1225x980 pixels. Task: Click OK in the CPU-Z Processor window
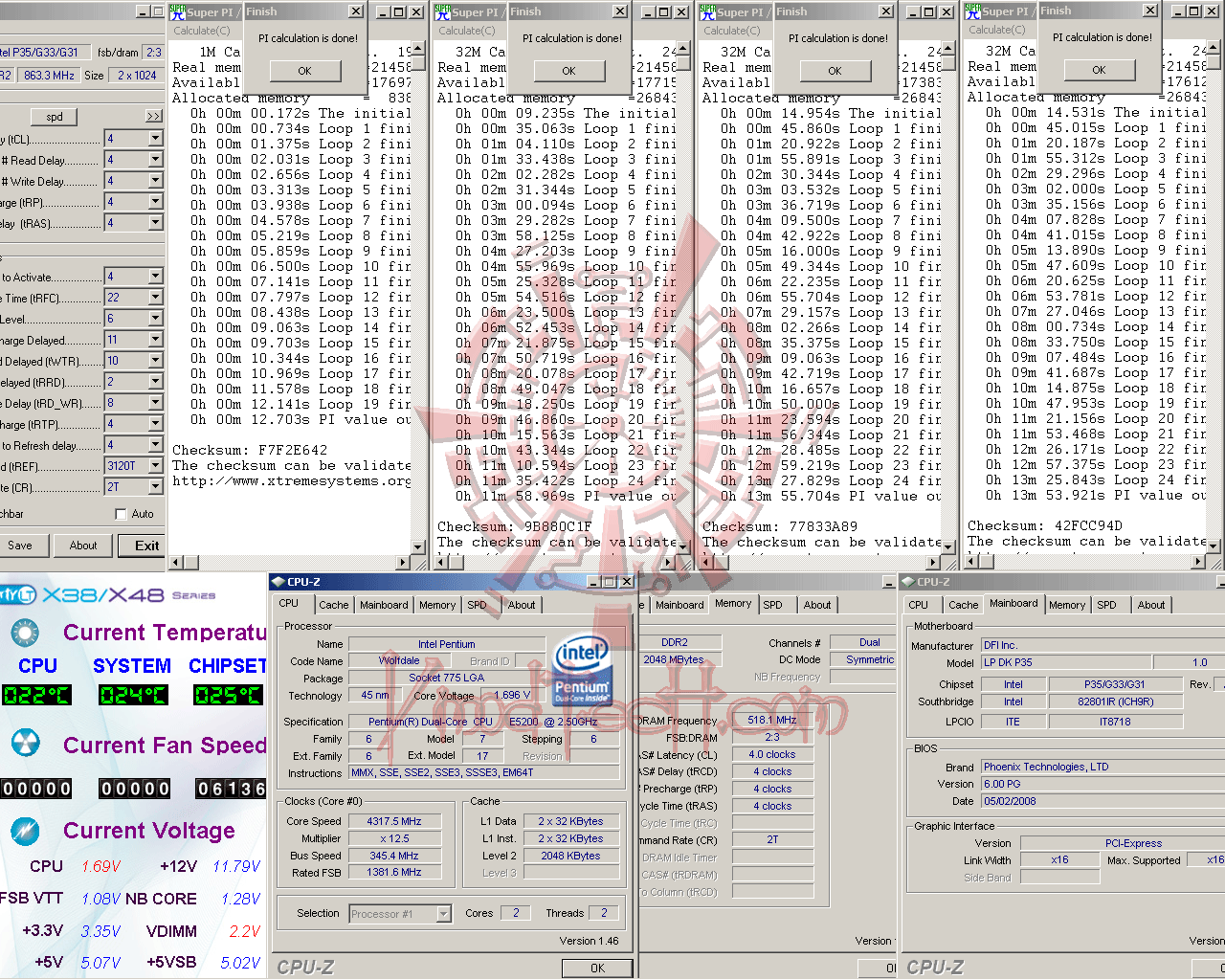[597, 968]
